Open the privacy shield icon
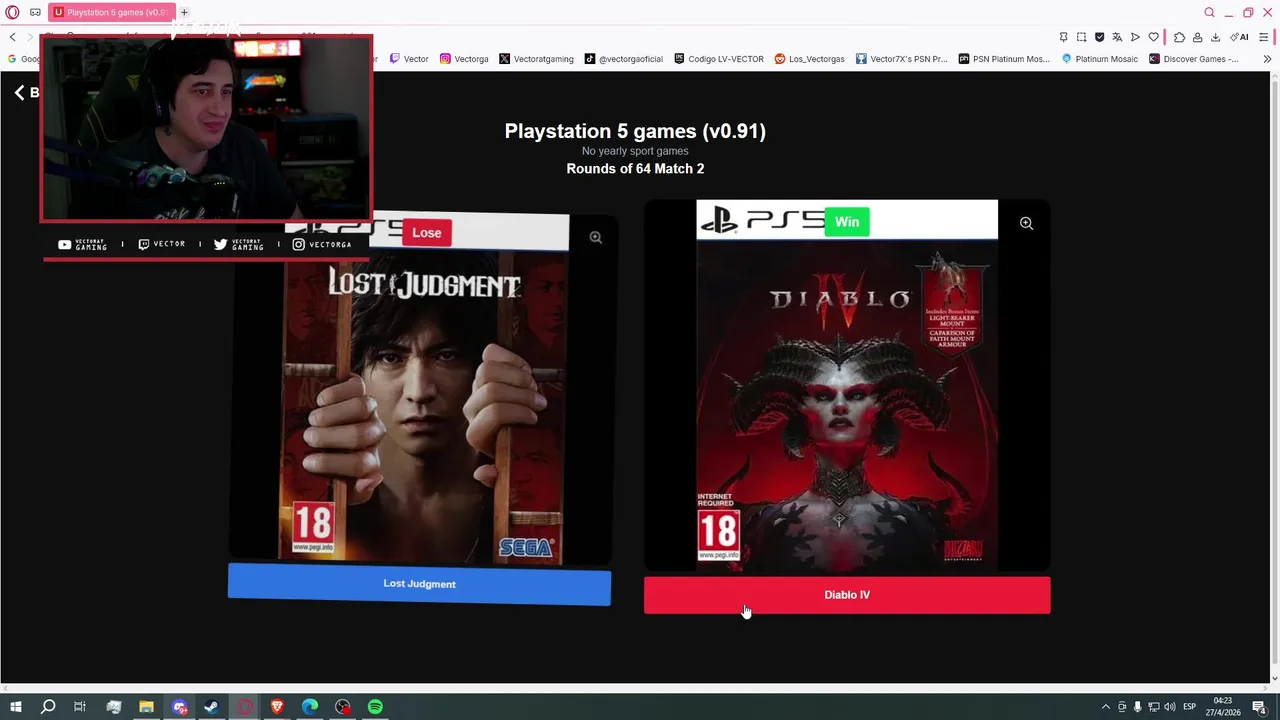1280x720 pixels. 1099,37
